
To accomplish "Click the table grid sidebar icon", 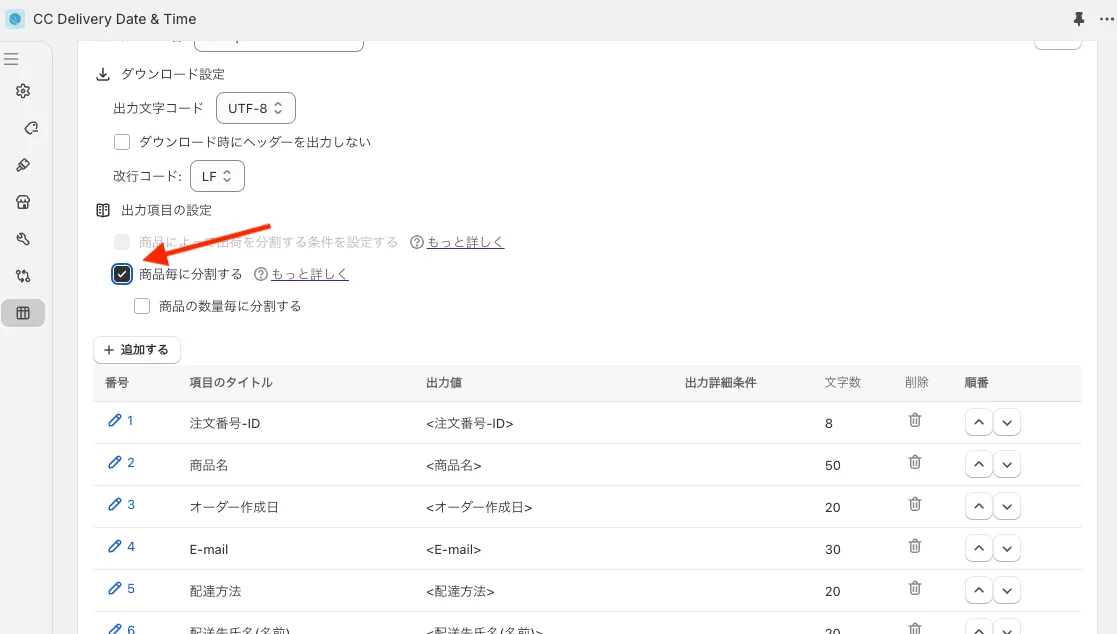I will tap(23, 313).
